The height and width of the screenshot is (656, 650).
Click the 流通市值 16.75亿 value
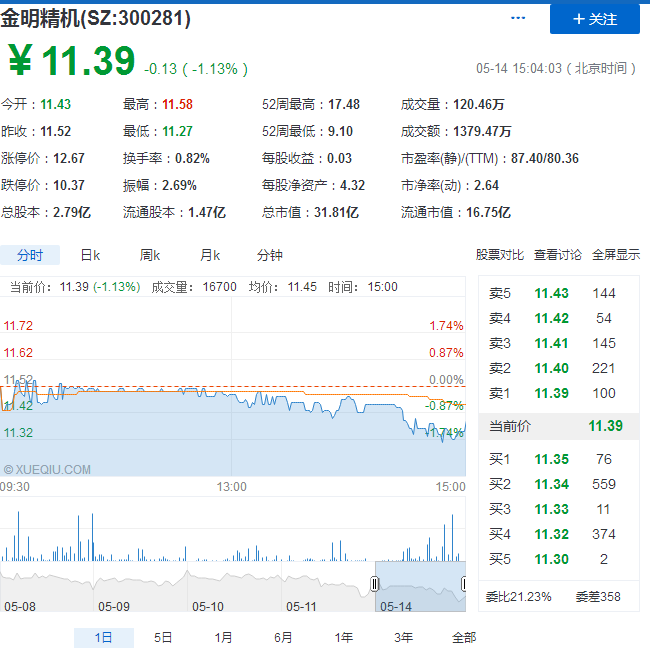click(488, 212)
